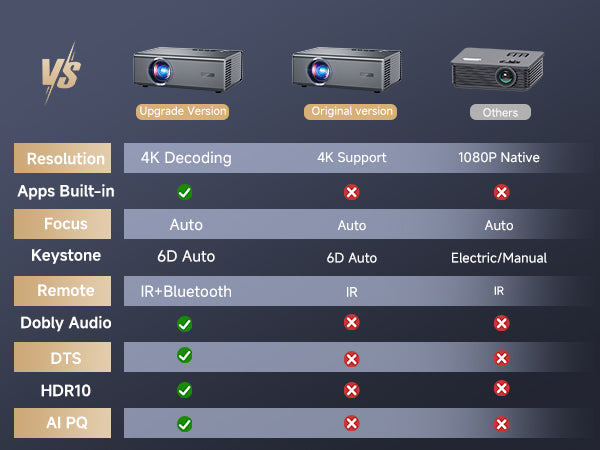Click the green check in the DTS row
600x450 pixels.
tap(185, 355)
